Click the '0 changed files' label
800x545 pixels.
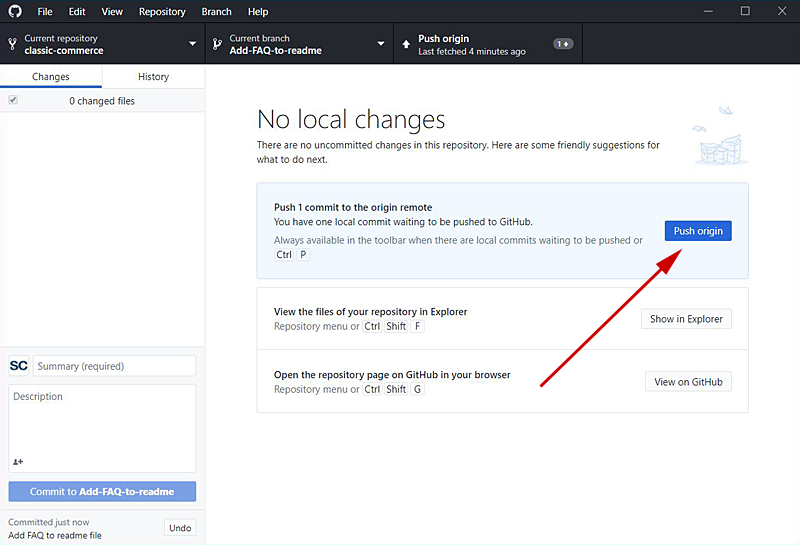(x=102, y=101)
